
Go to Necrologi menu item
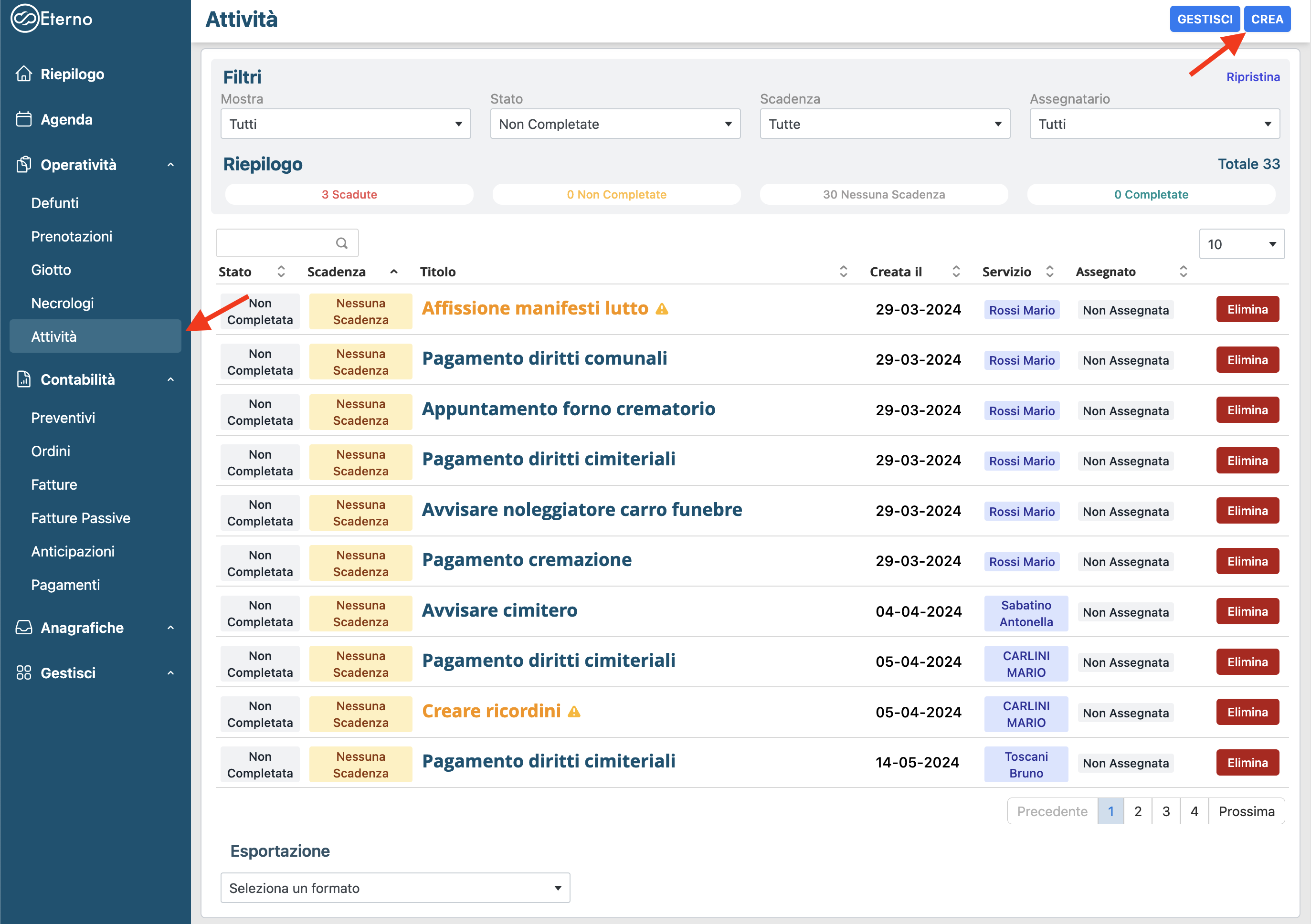click(62, 303)
